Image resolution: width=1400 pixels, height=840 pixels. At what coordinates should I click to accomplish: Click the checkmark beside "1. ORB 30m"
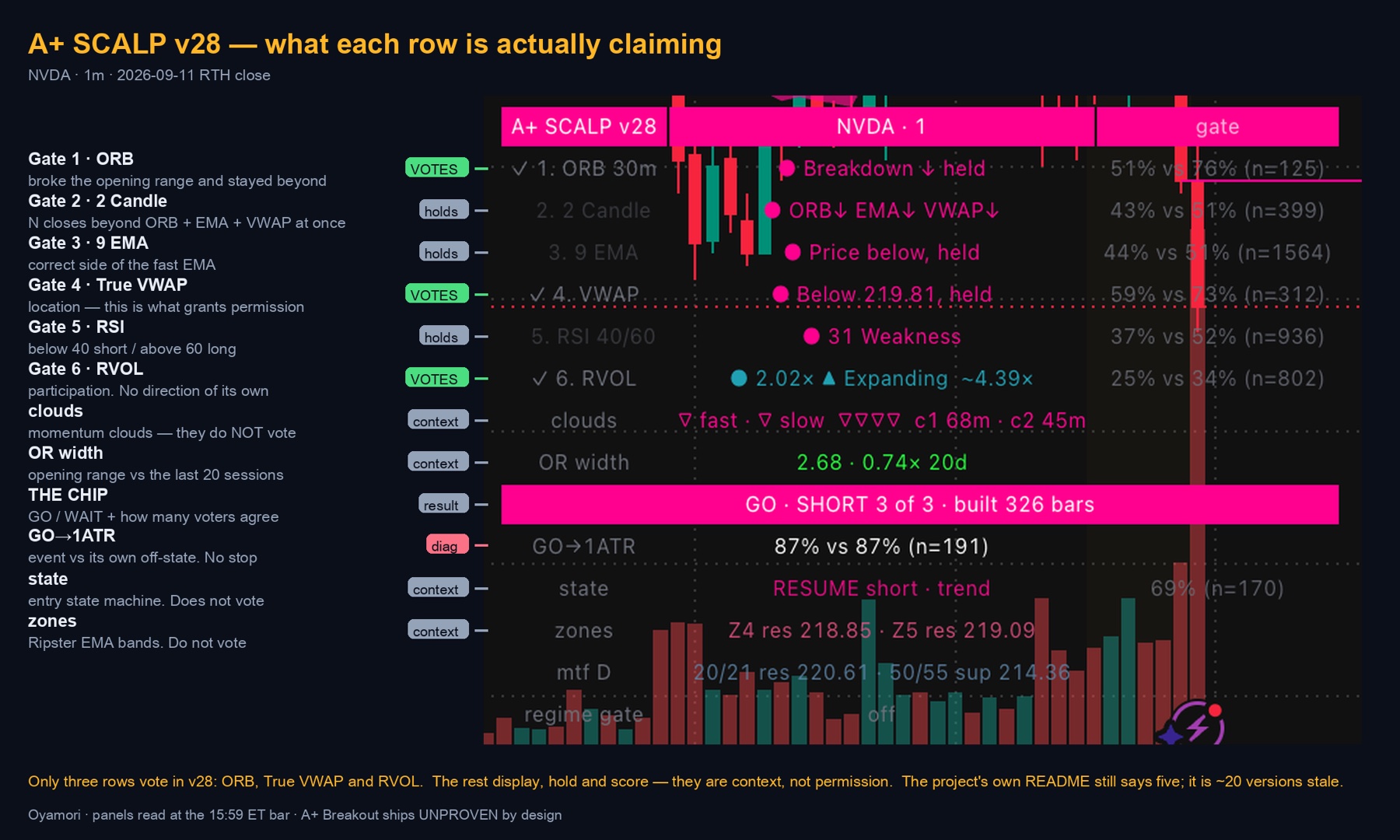[520, 169]
